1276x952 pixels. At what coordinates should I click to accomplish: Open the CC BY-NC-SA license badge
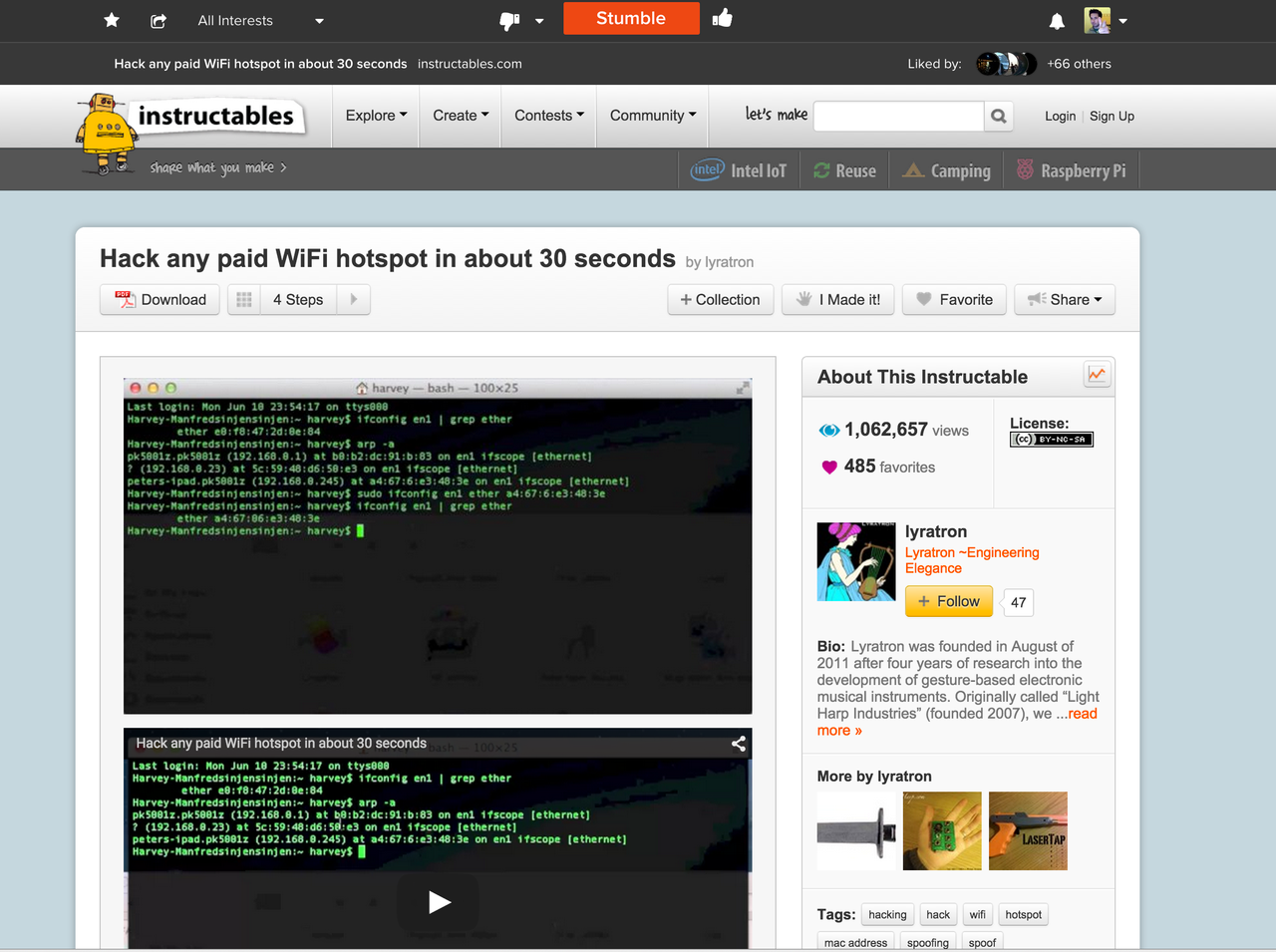pos(1052,440)
